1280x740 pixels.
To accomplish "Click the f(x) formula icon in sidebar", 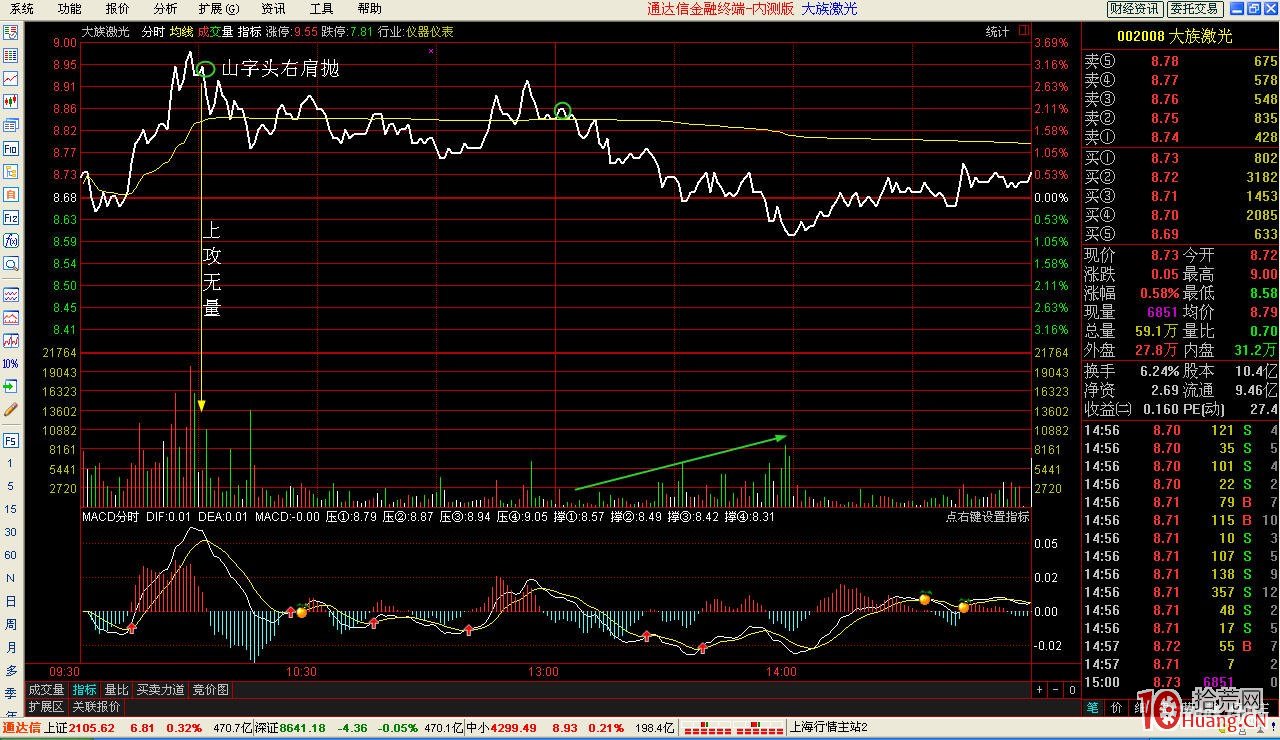I will [x=11, y=240].
